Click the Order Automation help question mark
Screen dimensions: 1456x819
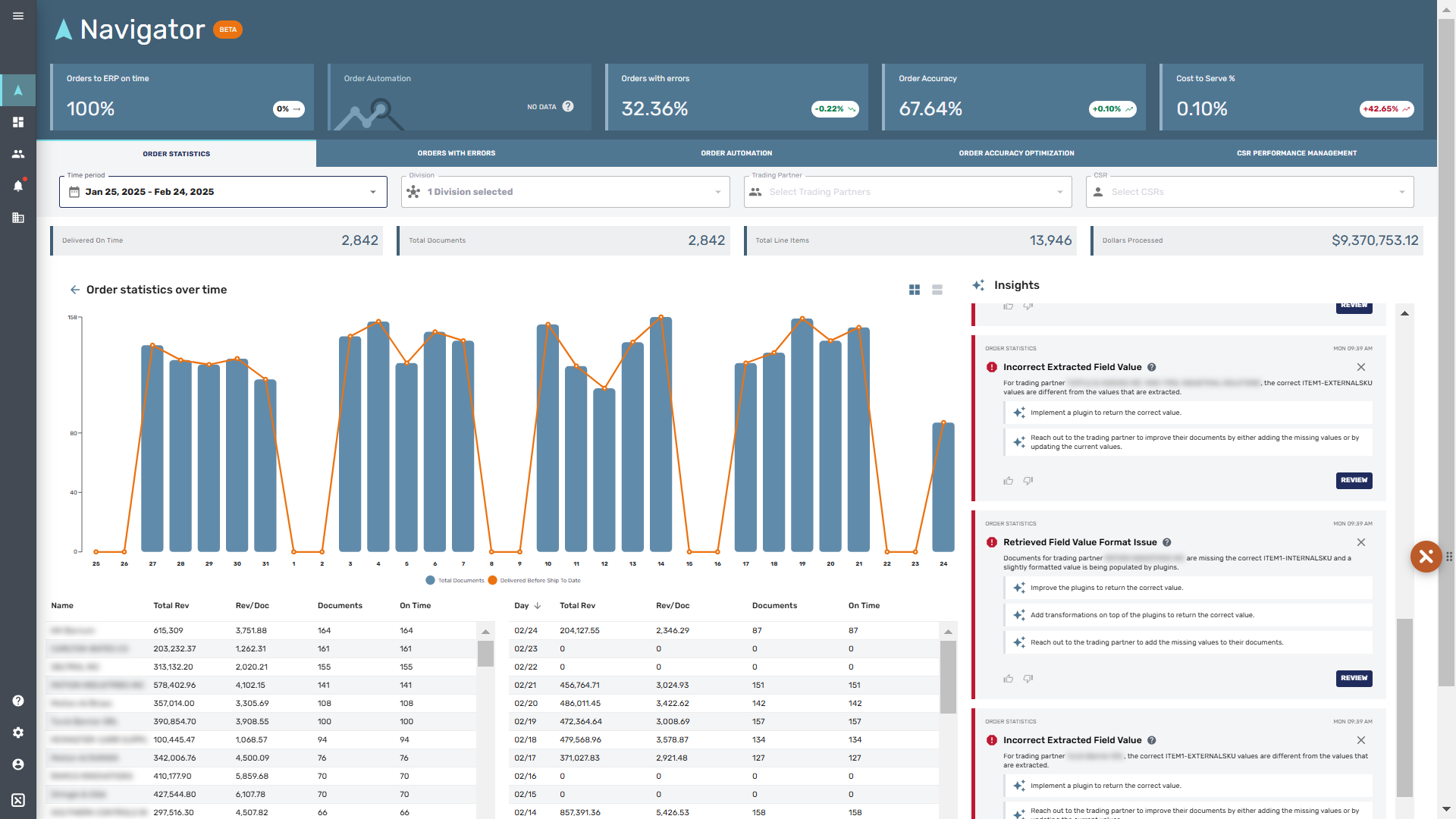tap(568, 106)
